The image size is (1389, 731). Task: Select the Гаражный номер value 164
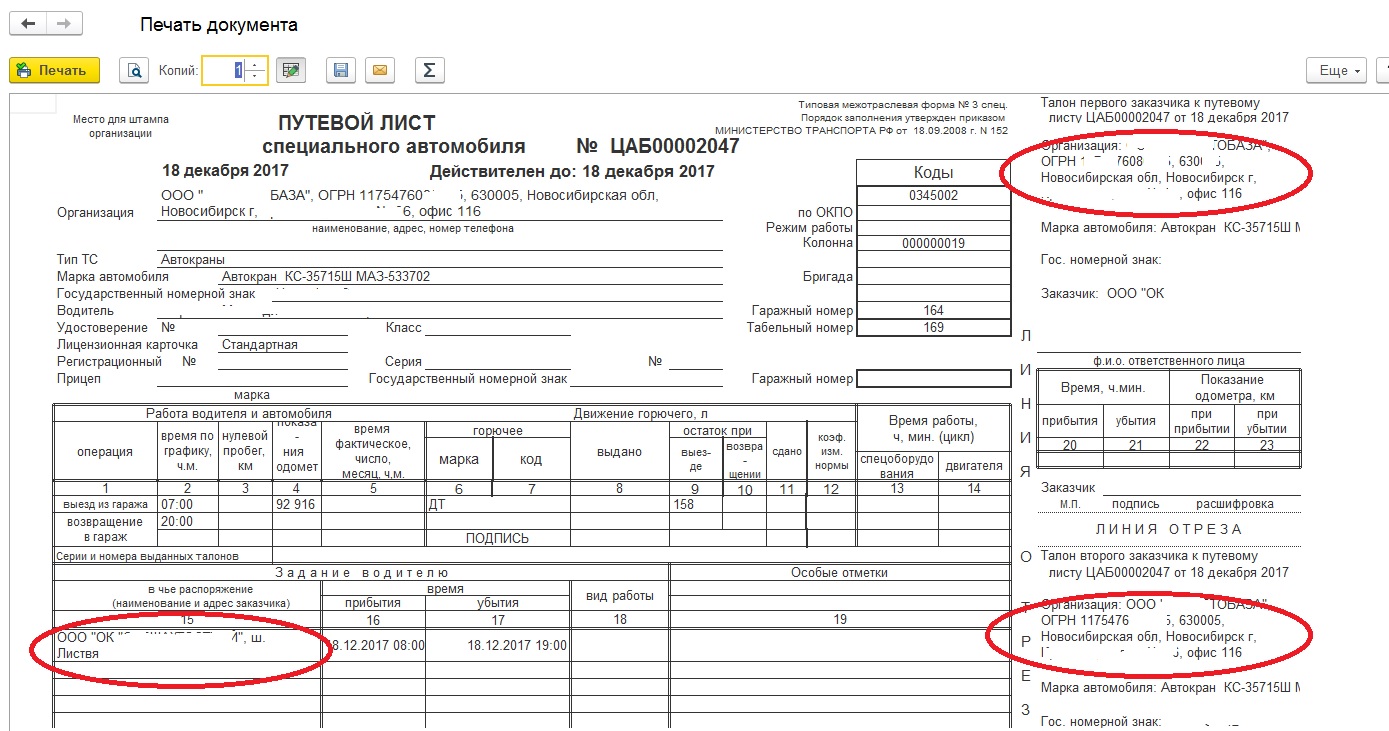(933, 310)
